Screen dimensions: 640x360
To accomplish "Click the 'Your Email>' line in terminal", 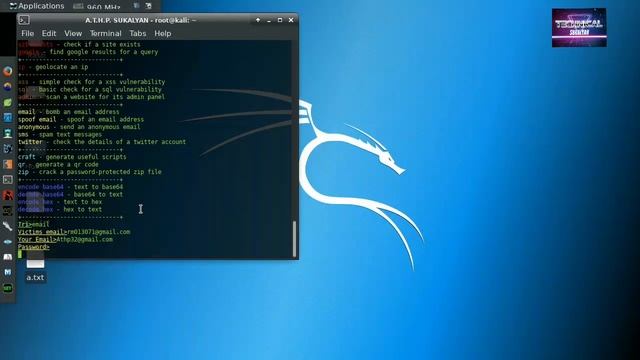I will click(x=65, y=240).
